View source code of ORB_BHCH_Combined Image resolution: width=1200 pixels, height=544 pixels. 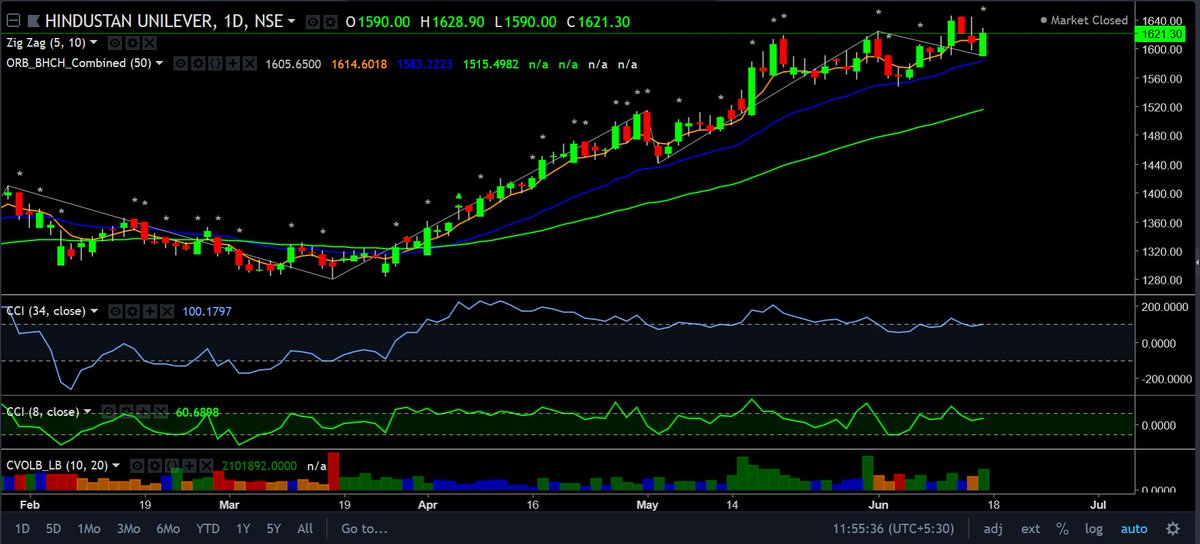[x=215, y=63]
